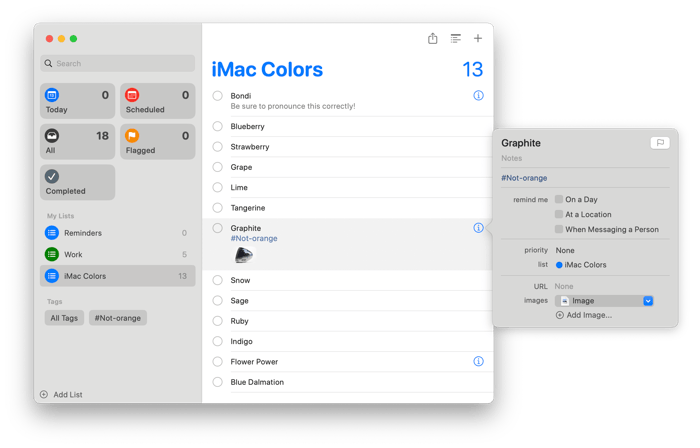Click the Add List plus icon
This screenshot has width=700, height=448.
pyautogui.click(x=44, y=394)
